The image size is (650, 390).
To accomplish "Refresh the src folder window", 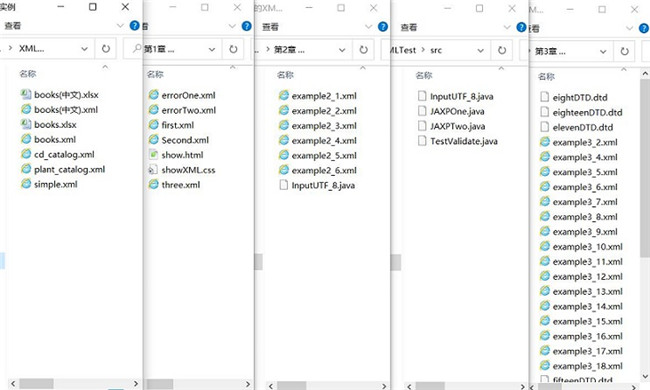I will 502,50.
